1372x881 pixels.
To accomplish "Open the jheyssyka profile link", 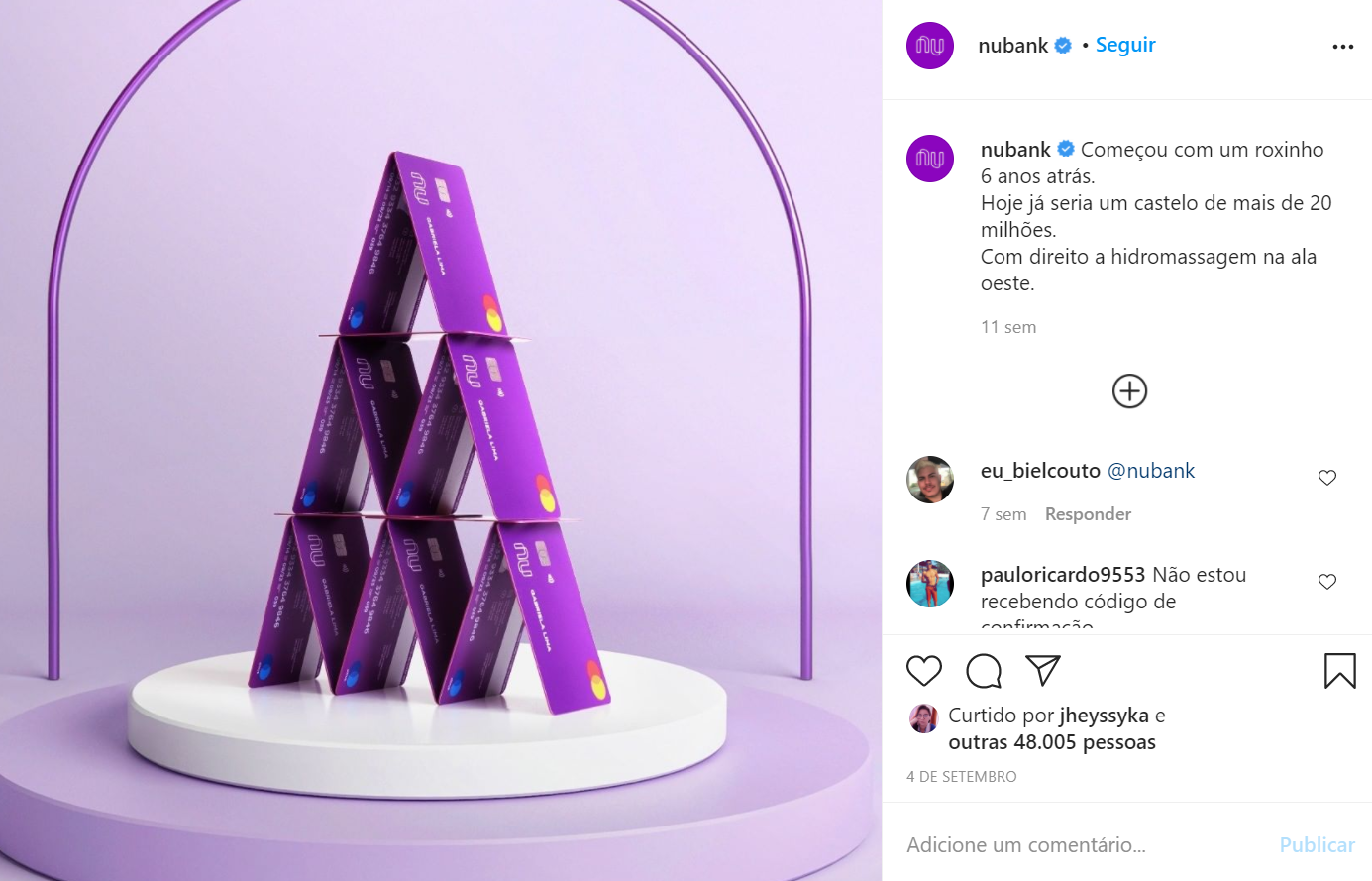I will click(x=1105, y=716).
